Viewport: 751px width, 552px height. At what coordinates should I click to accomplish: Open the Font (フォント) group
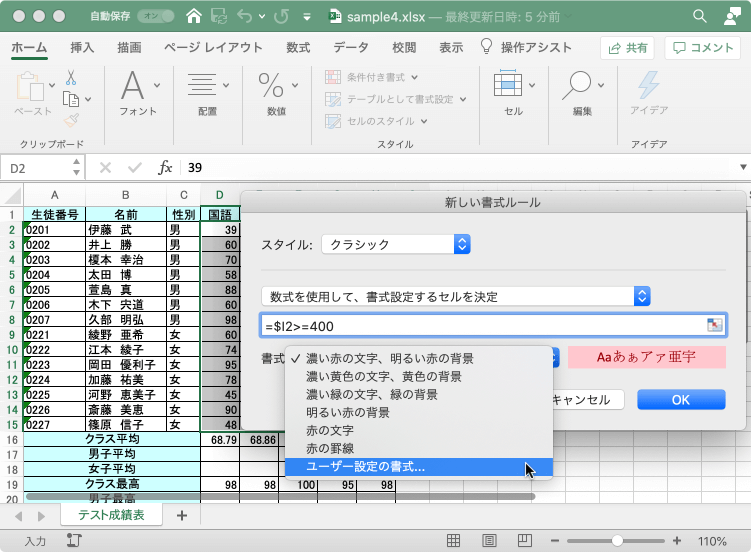[138, 93]
